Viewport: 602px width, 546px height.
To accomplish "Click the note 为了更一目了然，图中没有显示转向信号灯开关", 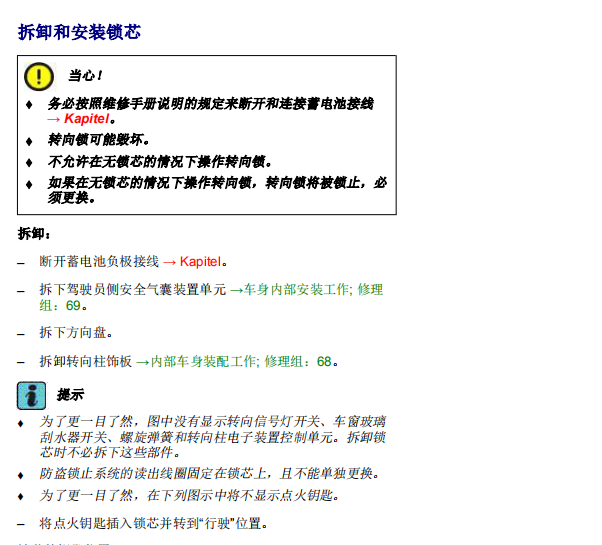I will point(213,437).
